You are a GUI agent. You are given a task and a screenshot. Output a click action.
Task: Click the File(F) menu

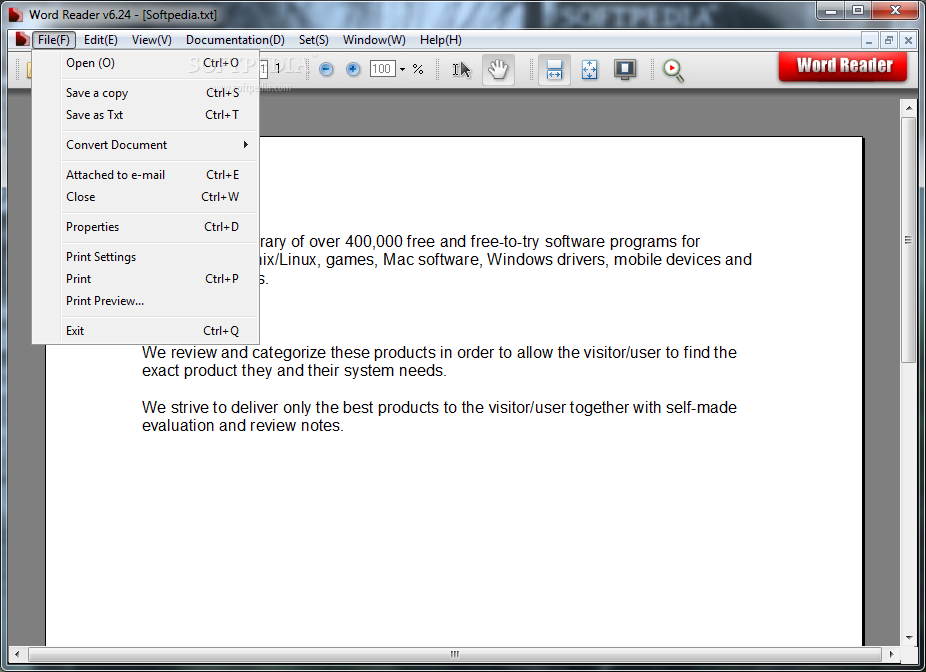(x=54, y=40)
